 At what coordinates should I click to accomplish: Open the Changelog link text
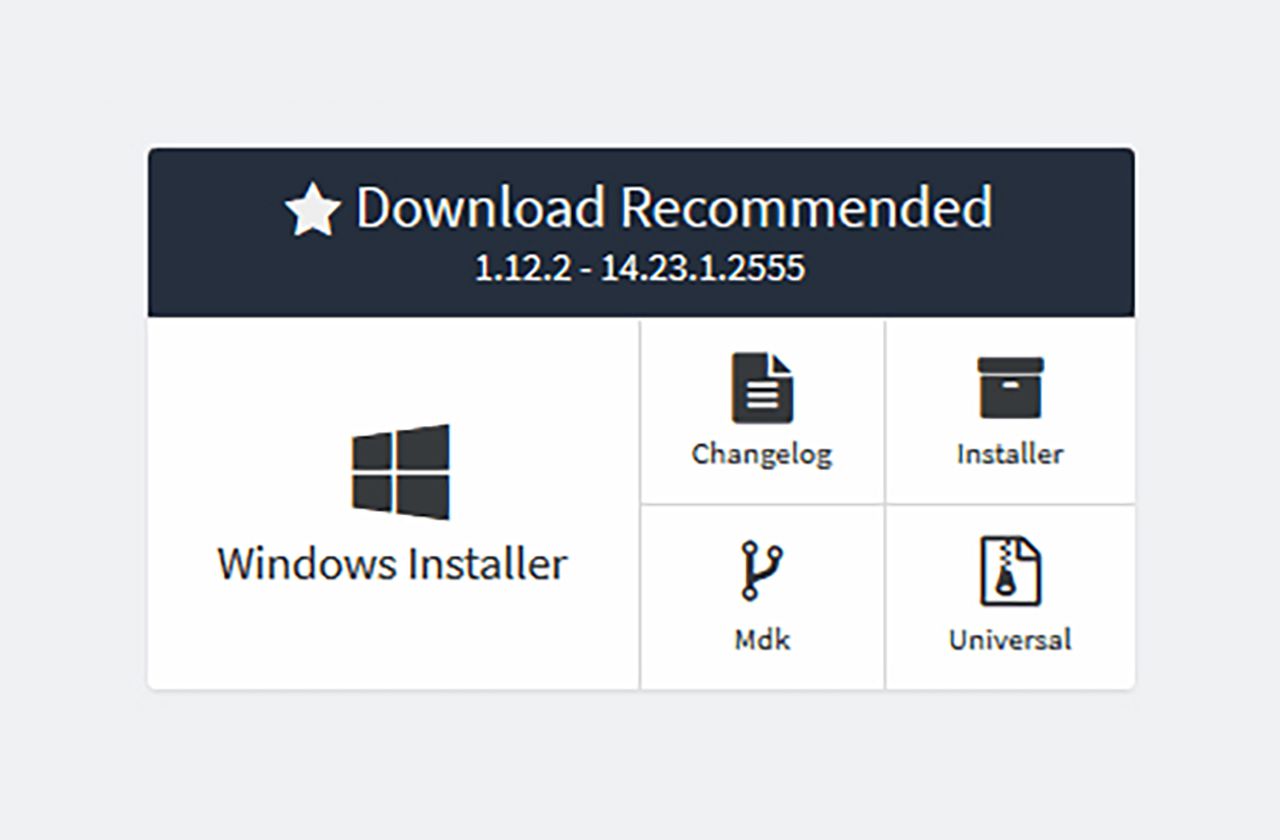762,454
